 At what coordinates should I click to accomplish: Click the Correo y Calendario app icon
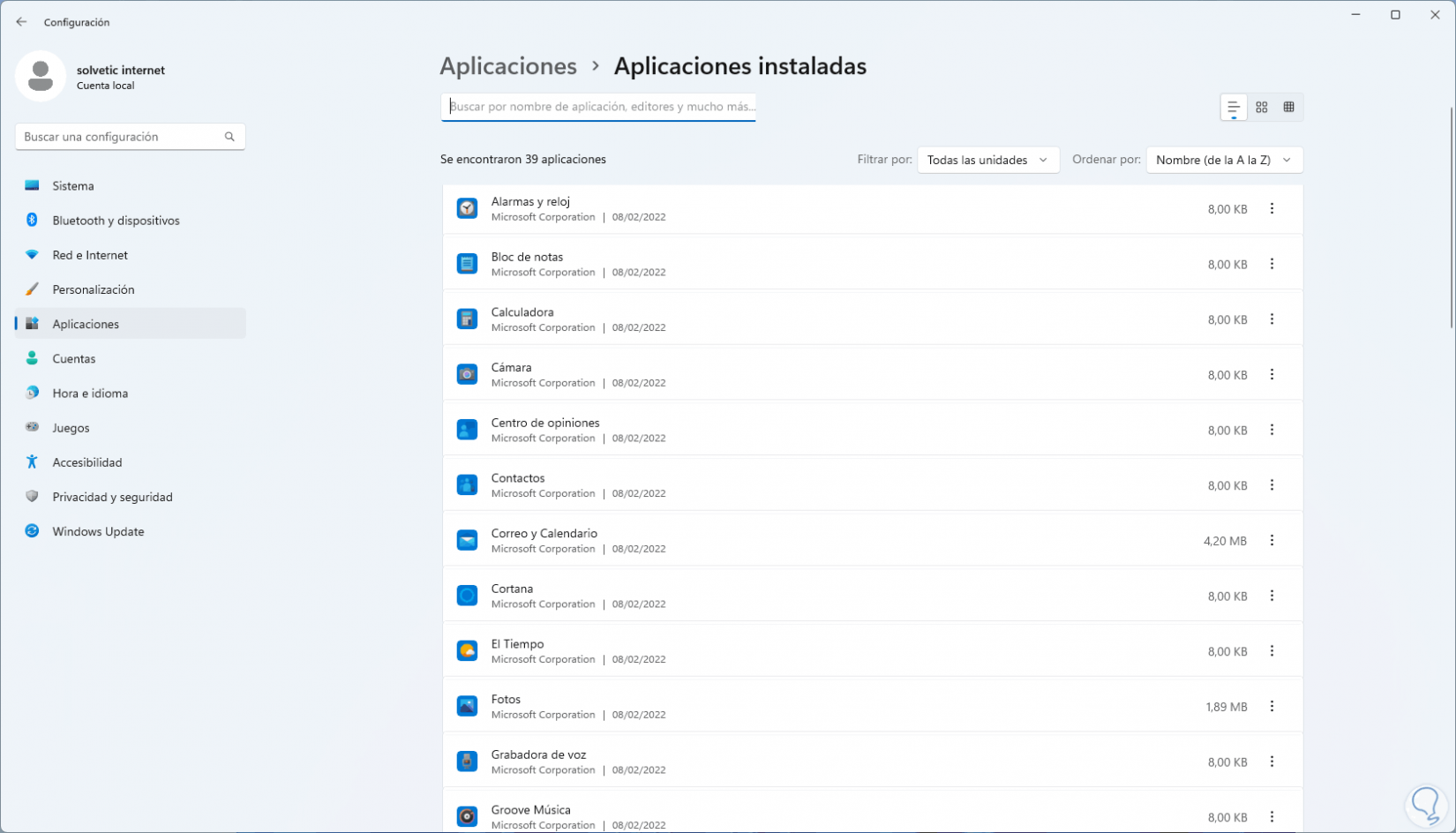pos(467,540)
